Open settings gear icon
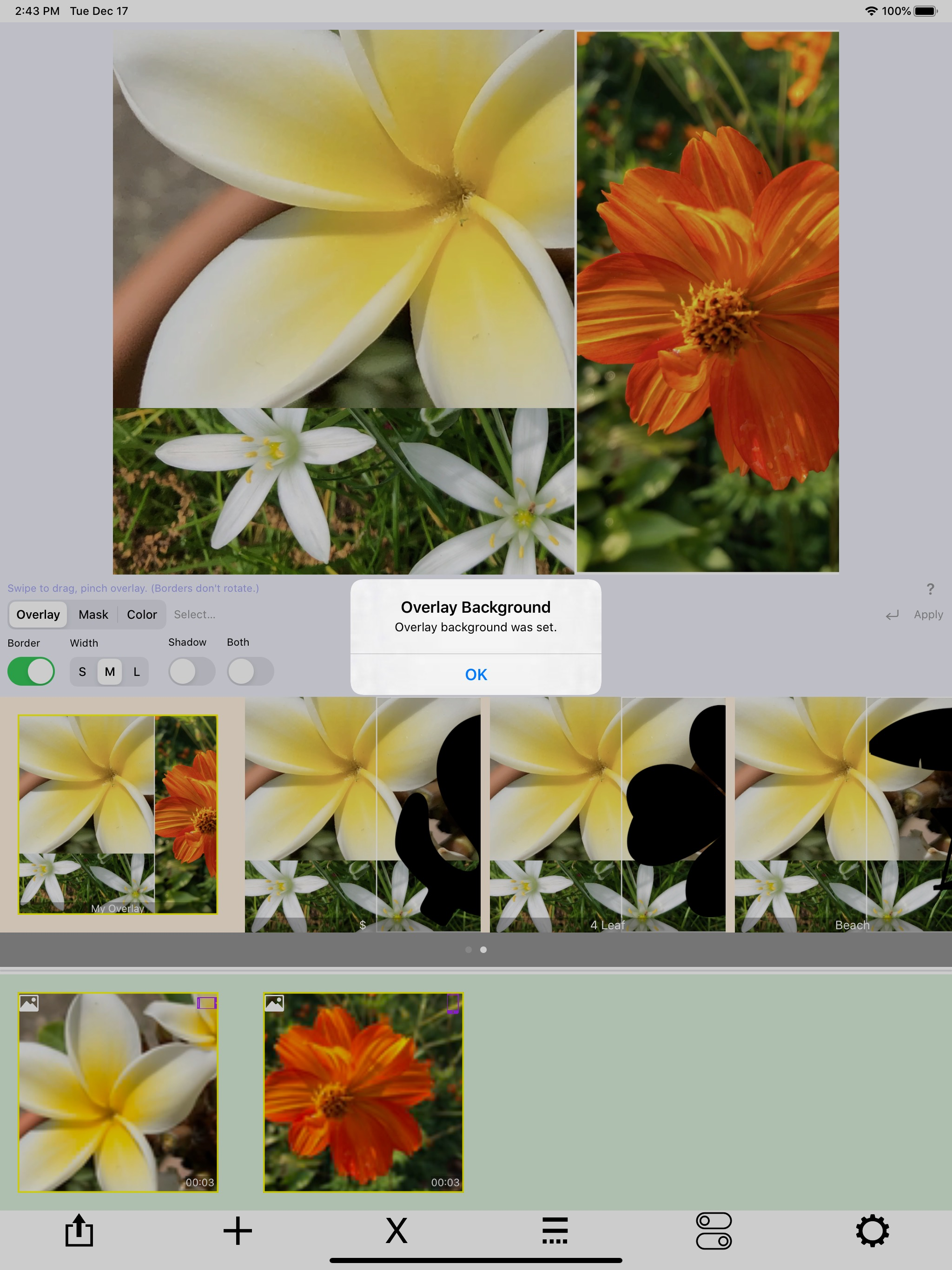Screen dimensions: 952x1270 pos(872,1230)
